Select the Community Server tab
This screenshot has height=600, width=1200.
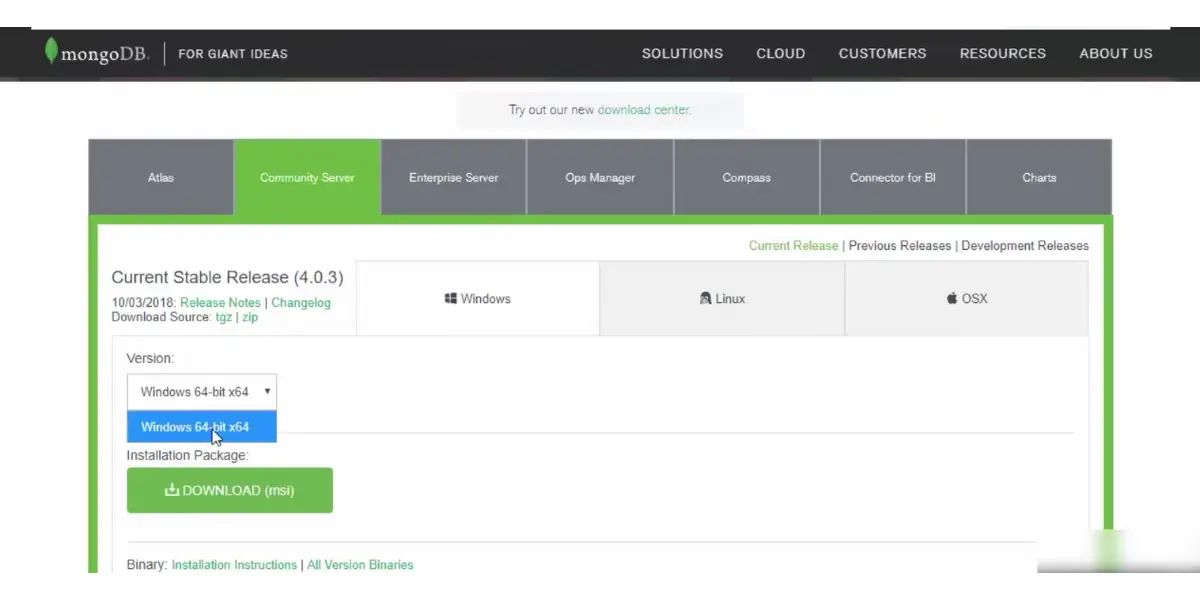tap(307, 178)
